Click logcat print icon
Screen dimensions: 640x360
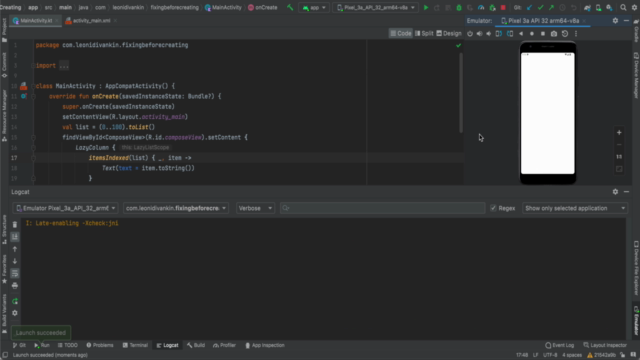click(x=15, y=286)
